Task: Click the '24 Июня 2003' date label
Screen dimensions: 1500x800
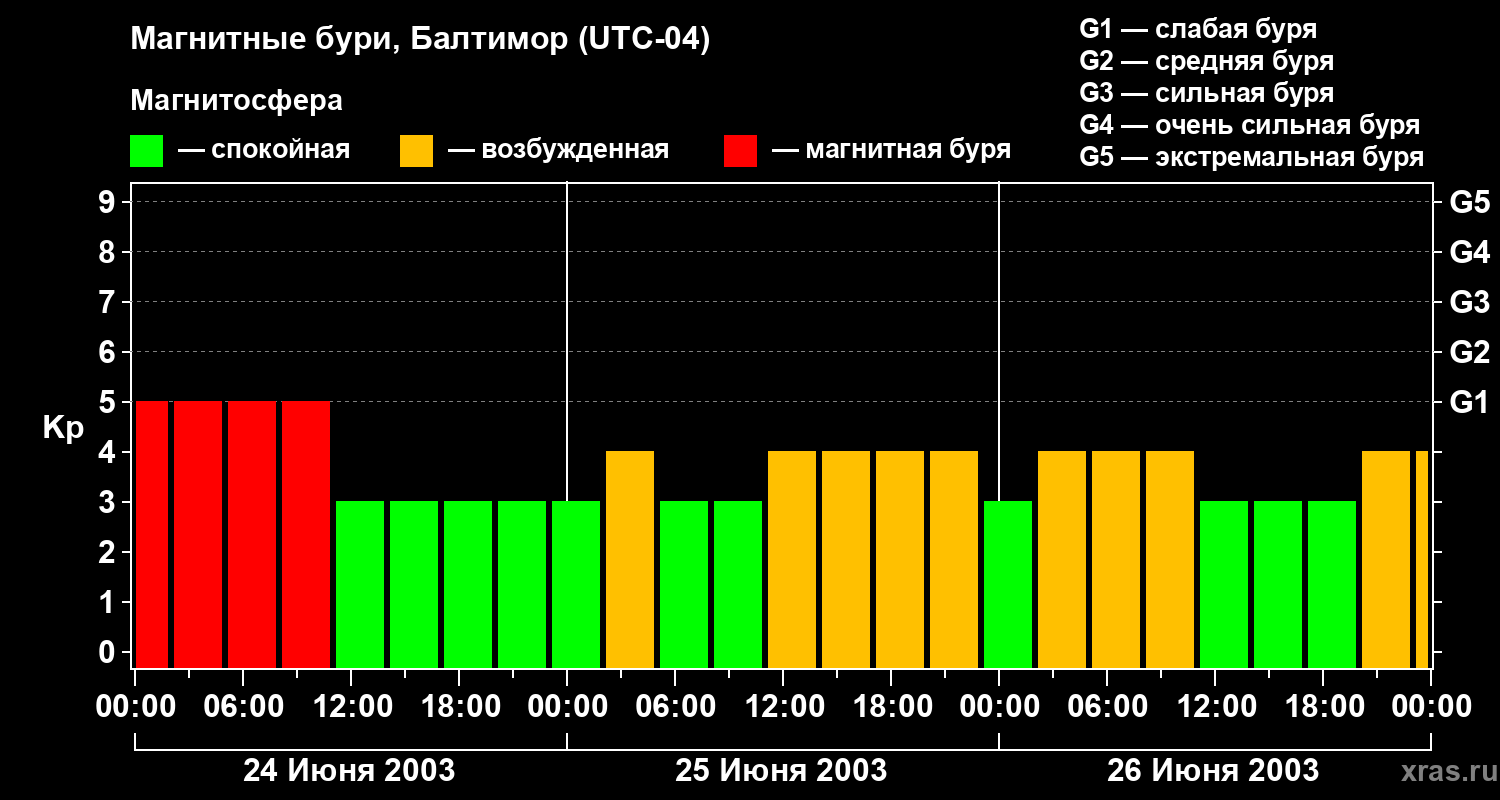Action: click(x=349, y=771)
